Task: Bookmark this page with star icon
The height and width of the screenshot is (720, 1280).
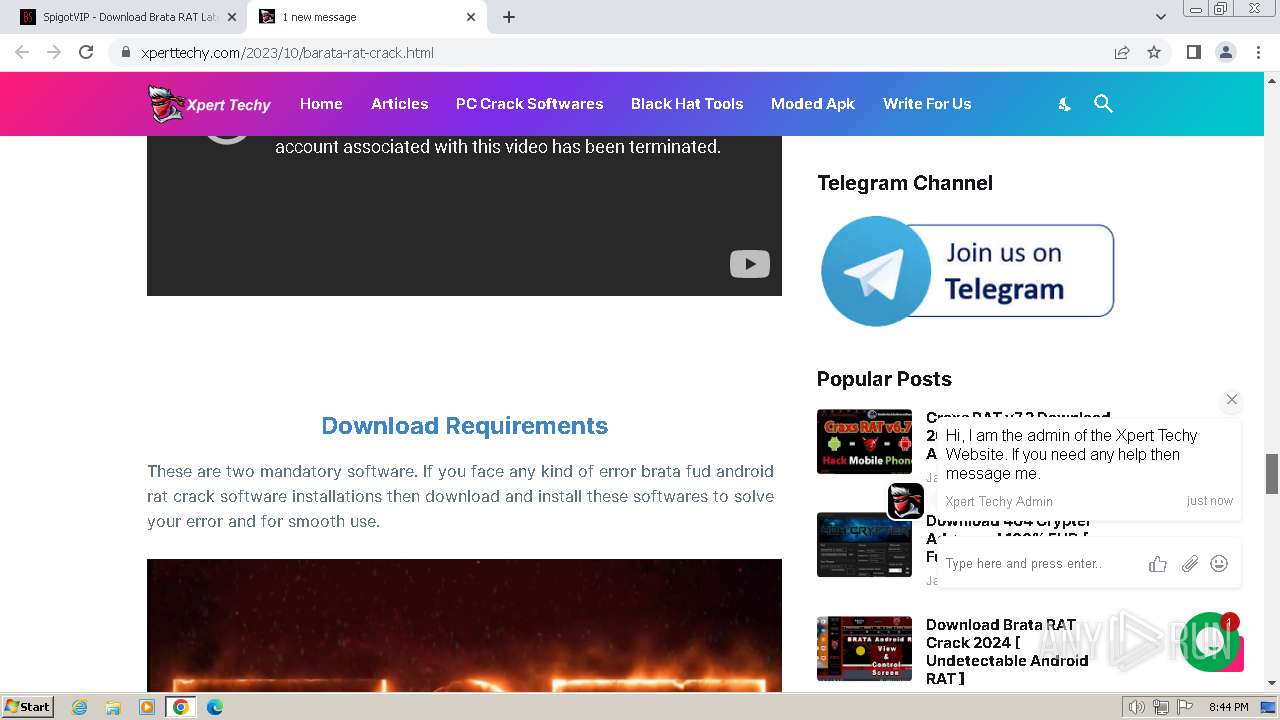Action: click(1154, 52)
